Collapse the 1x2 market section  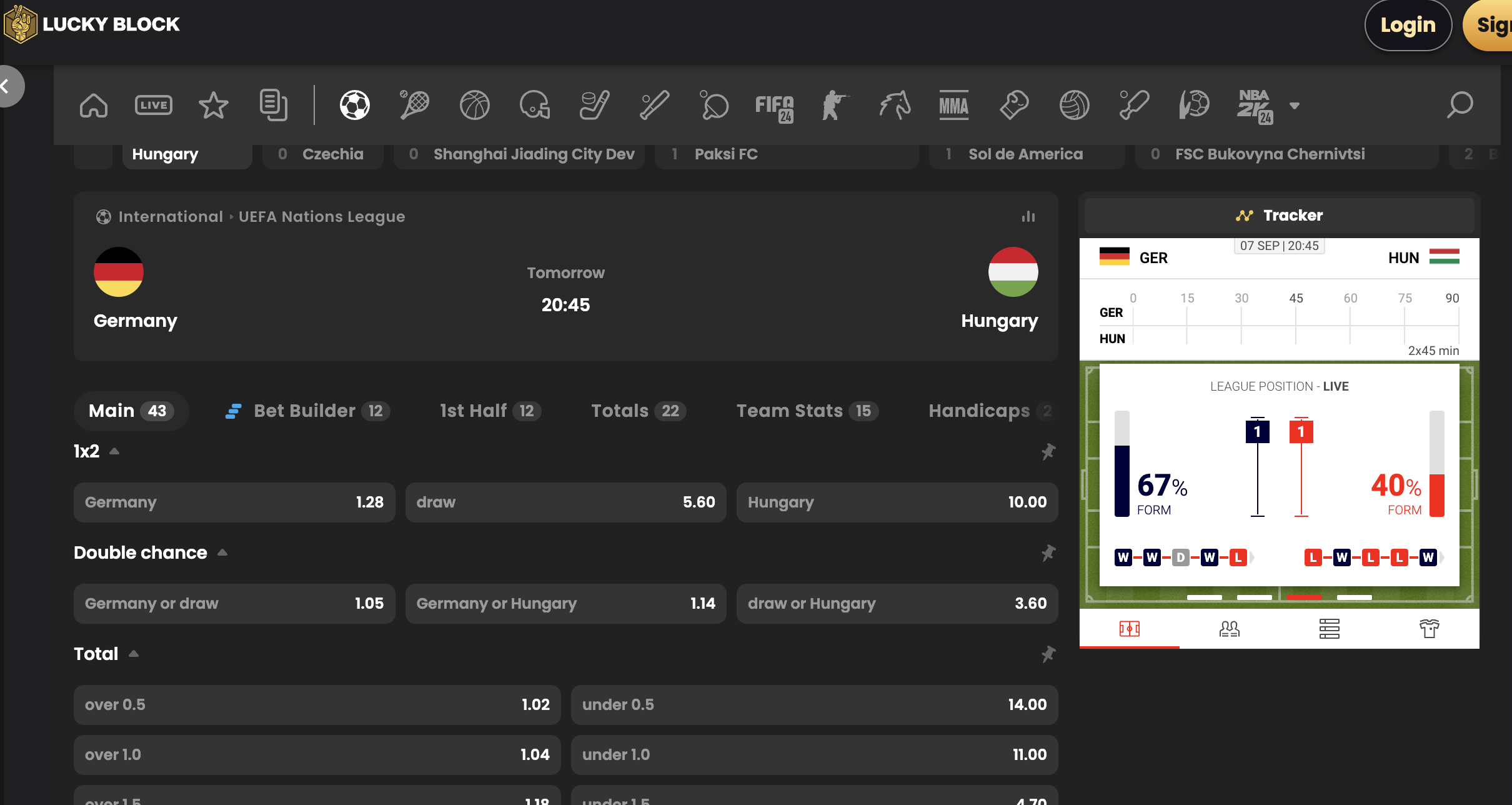(114, 451)
